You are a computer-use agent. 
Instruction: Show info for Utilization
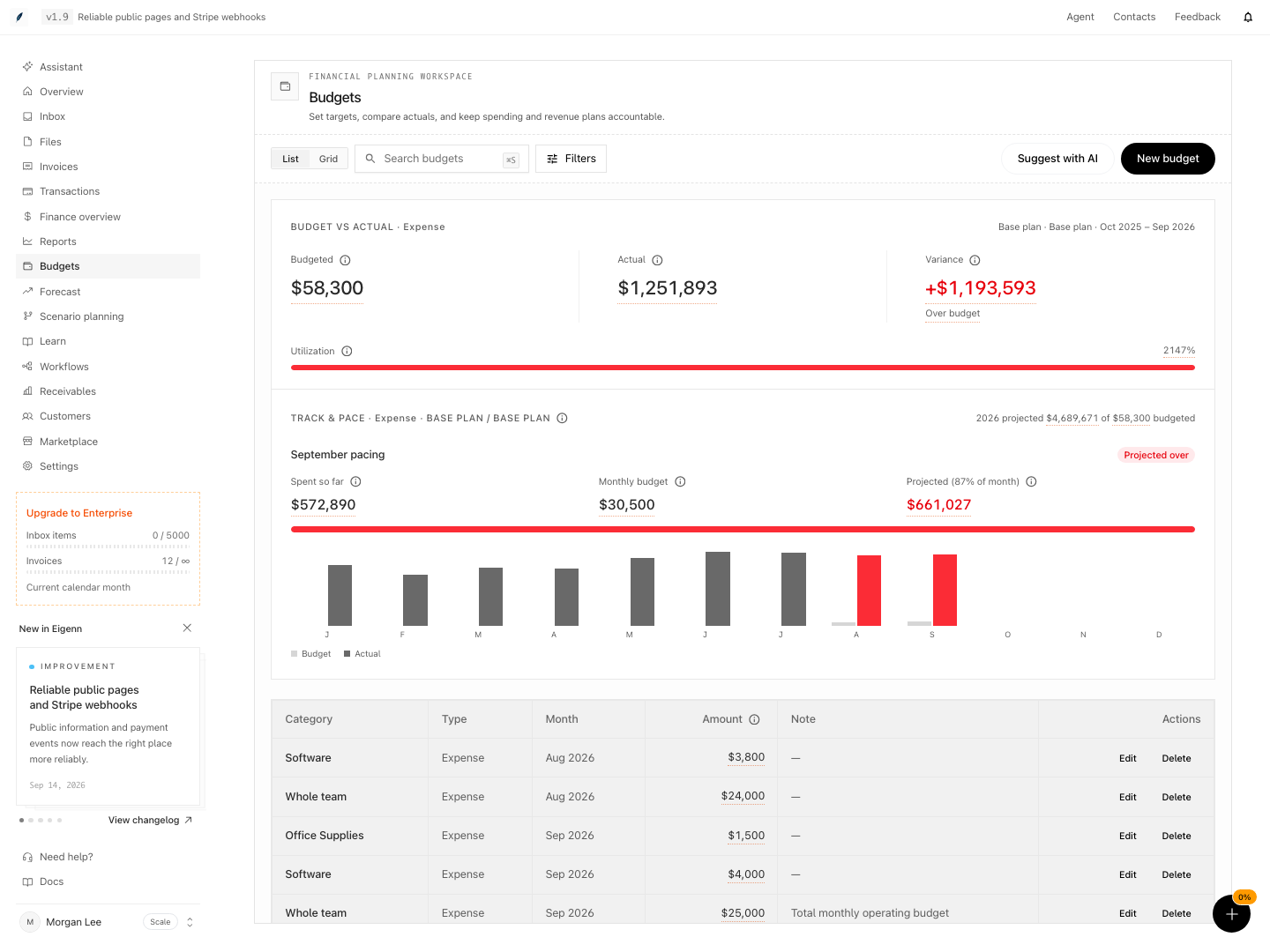(x=347, y=351)
